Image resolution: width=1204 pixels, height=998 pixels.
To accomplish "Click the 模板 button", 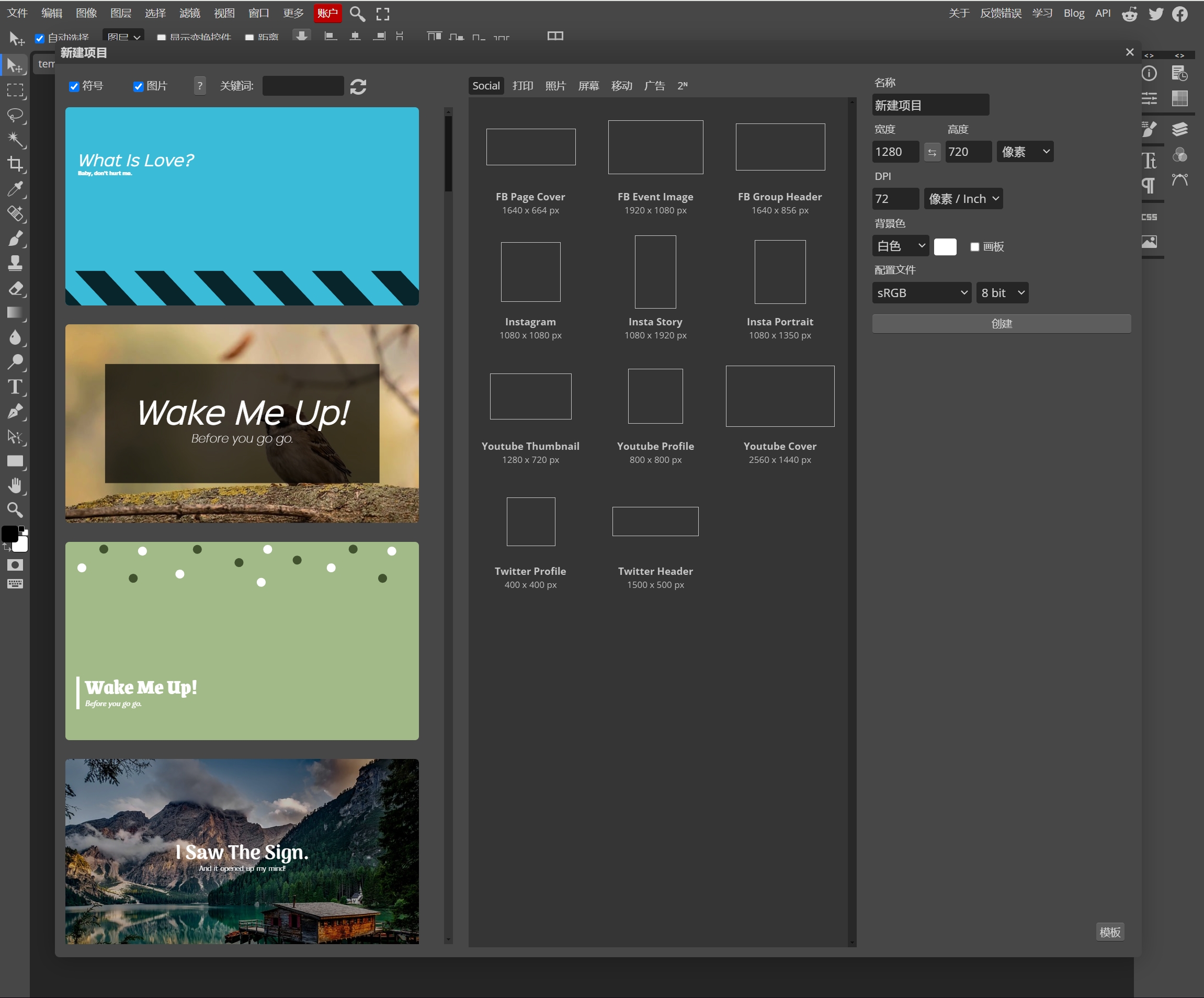I will pyautogui.click(x=1110, y=932).
